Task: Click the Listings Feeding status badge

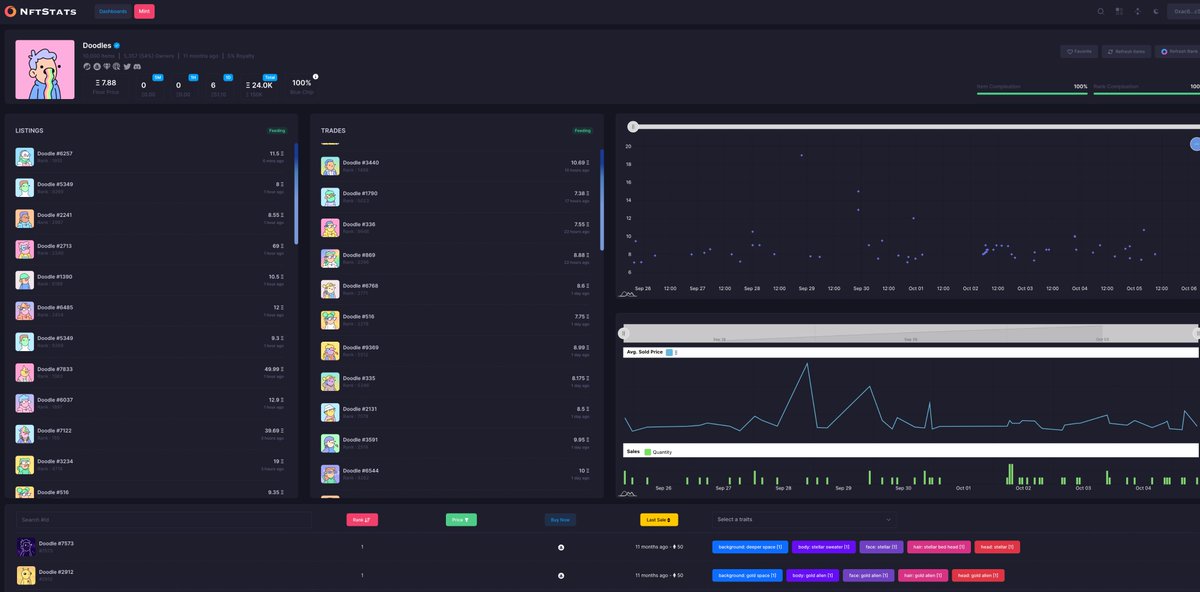Action: pos(277,130)
